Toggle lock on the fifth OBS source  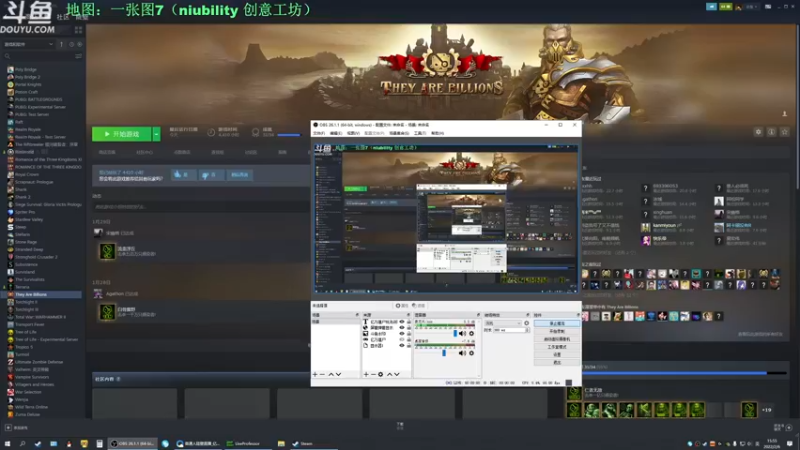[409, 345]
